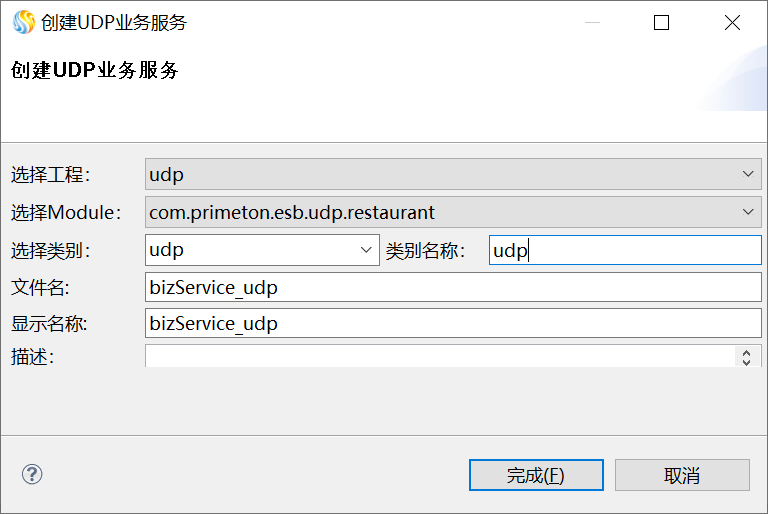The height and width of the screenshot is (514, 768).
Task: Click the help question mark icon
Action: (x=32, y=474)
